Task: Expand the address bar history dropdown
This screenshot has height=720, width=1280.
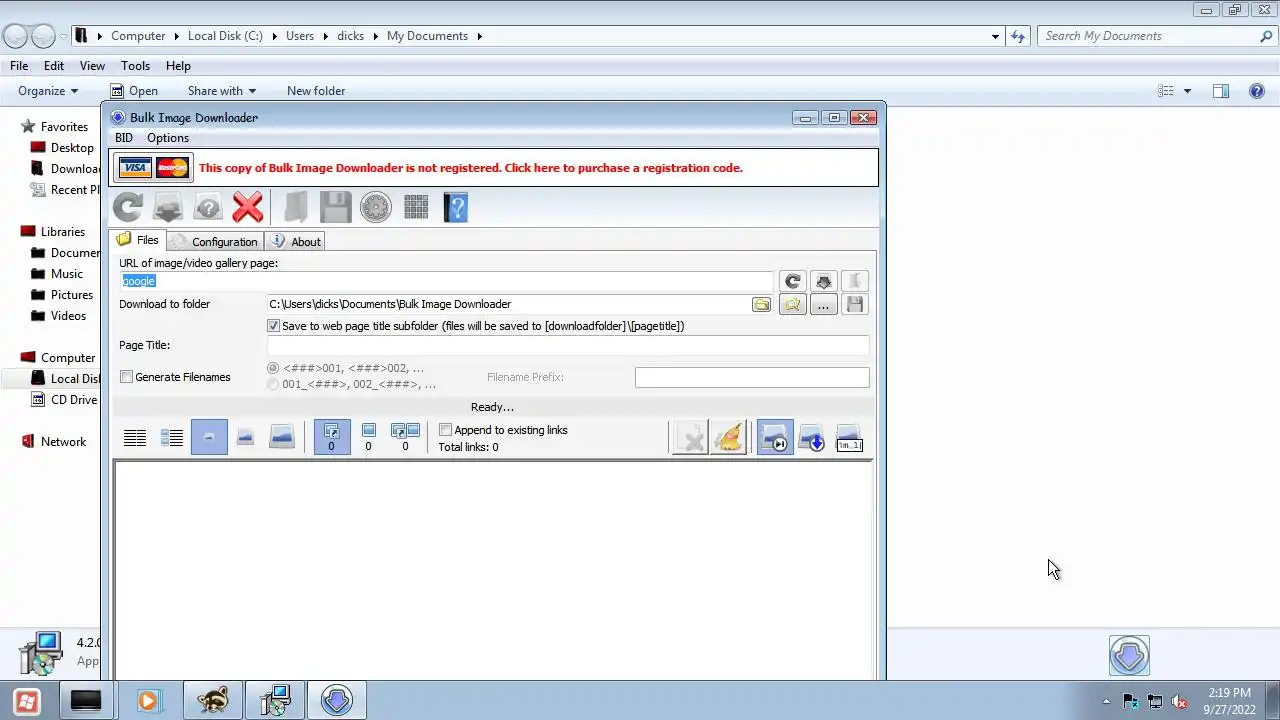Action: [995, 36]
